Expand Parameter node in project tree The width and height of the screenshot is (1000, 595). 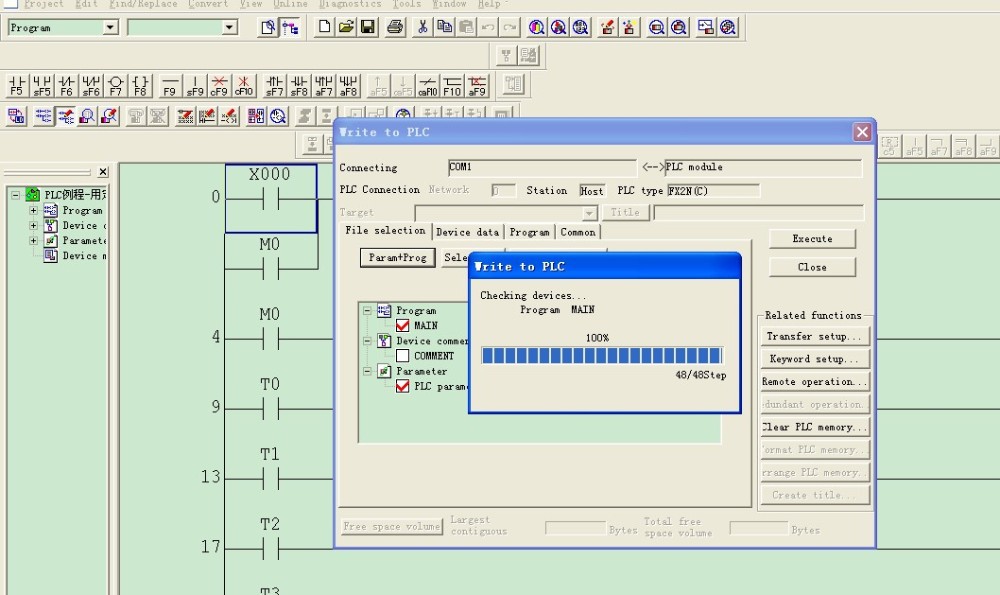(33, 240)
